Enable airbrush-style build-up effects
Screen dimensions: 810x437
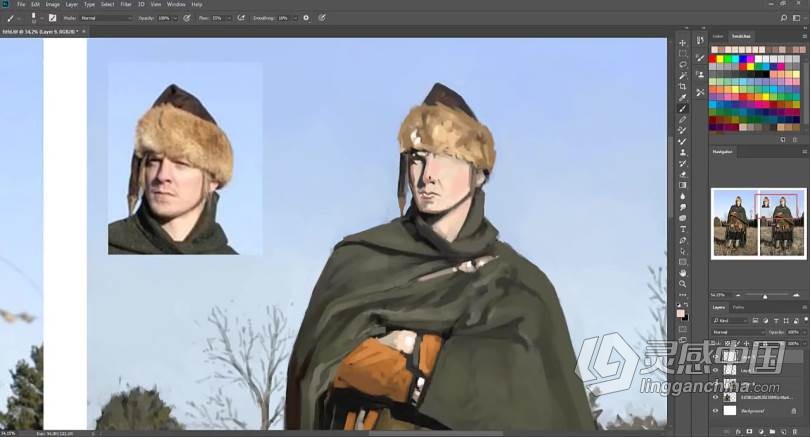pyautogui.click(x=241, y=18)
